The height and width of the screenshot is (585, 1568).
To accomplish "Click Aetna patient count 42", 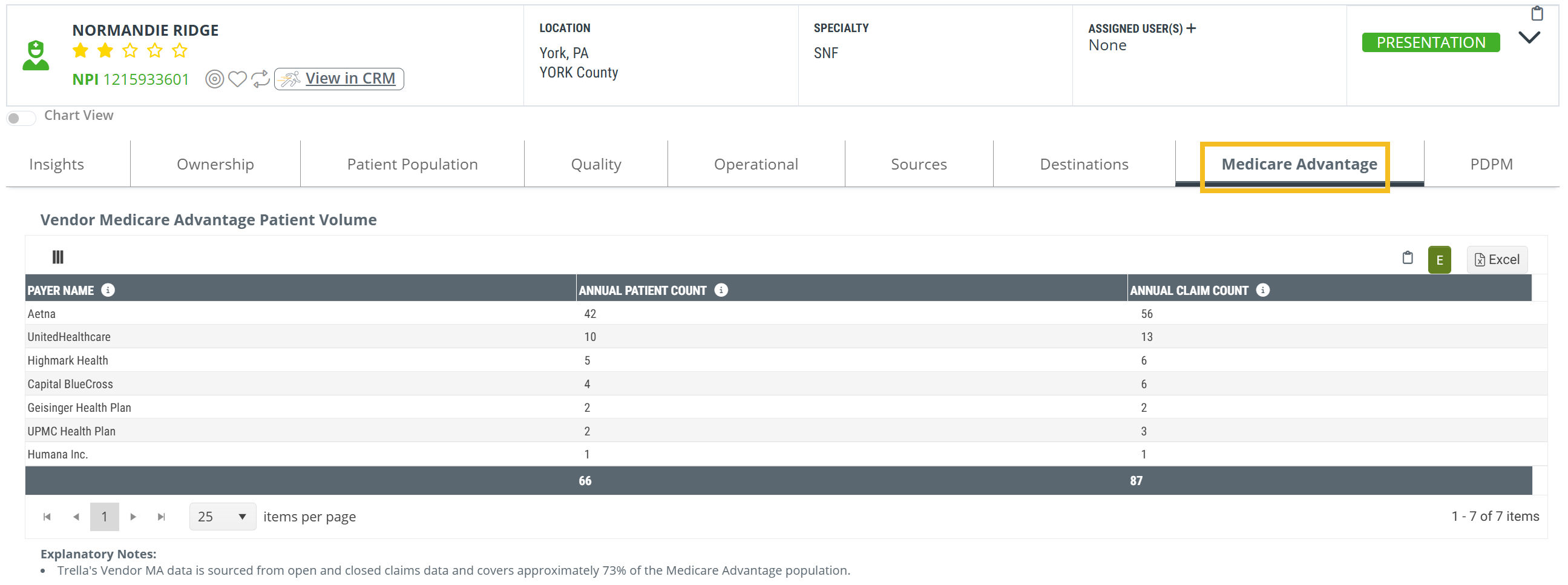I will [x=590, y=314].
